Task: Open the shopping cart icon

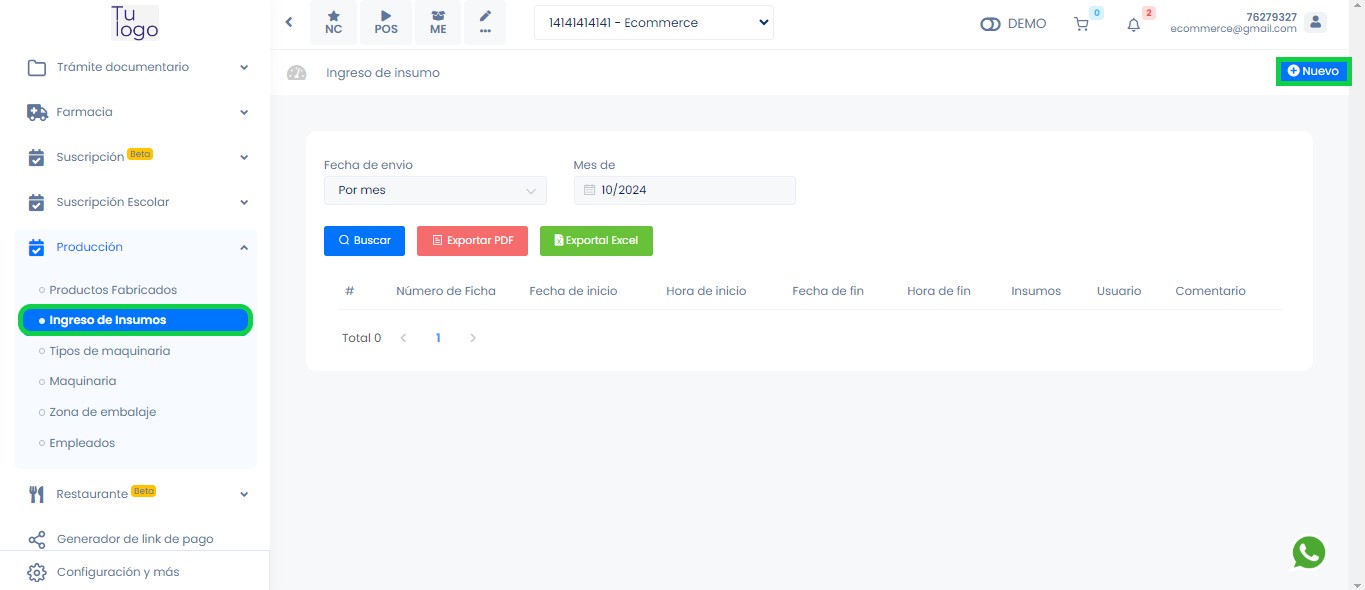Action: click(x=1081, y=24)
